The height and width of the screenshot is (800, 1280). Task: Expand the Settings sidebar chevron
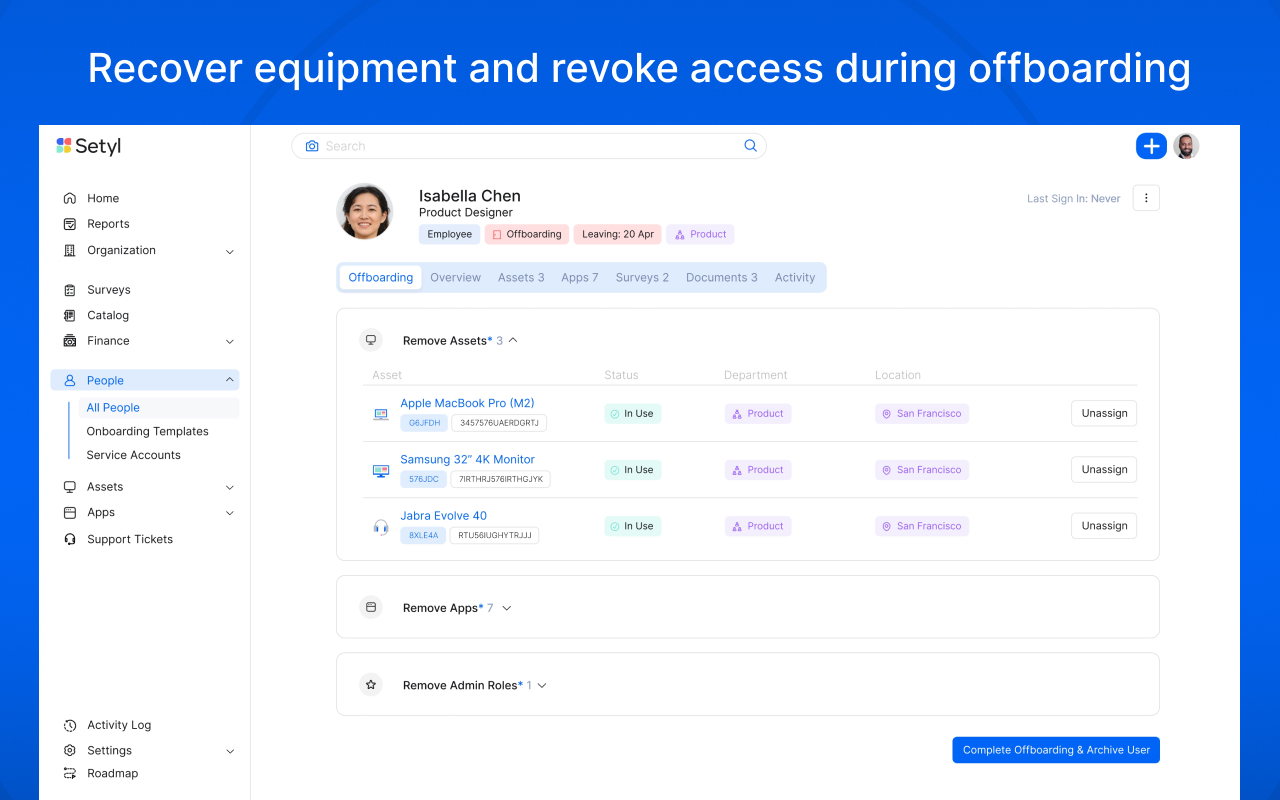coord(230,751)
